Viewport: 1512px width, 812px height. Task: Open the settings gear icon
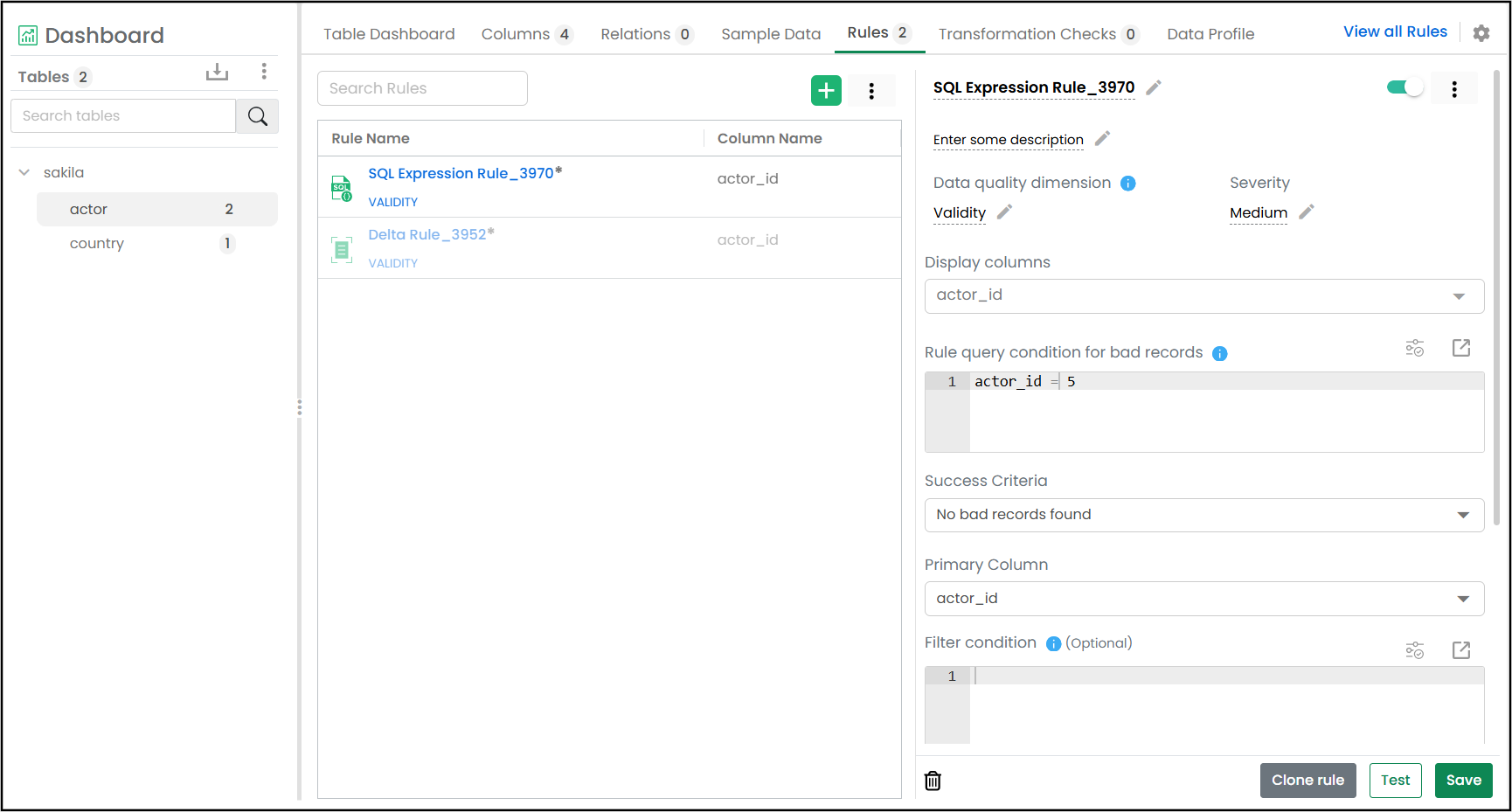[x=1481, y=33]
